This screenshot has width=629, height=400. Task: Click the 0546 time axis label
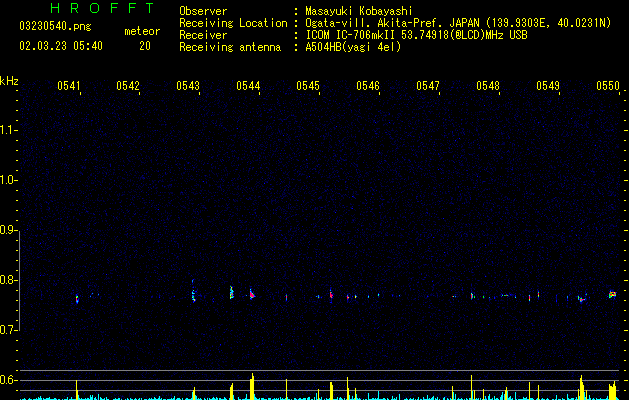pos(368,86)
